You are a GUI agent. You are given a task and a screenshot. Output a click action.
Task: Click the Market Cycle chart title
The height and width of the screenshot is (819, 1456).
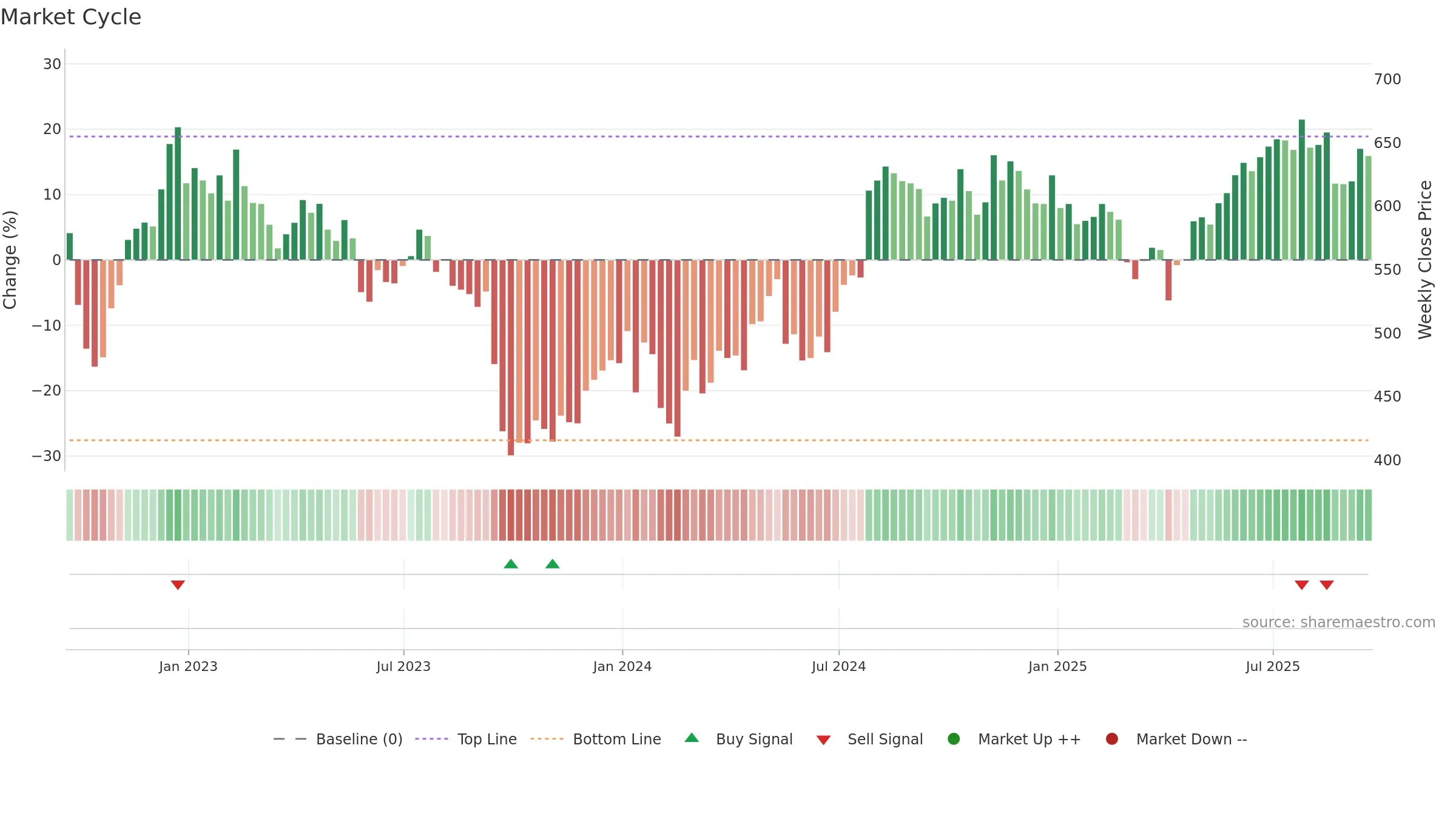pos(71,17)
